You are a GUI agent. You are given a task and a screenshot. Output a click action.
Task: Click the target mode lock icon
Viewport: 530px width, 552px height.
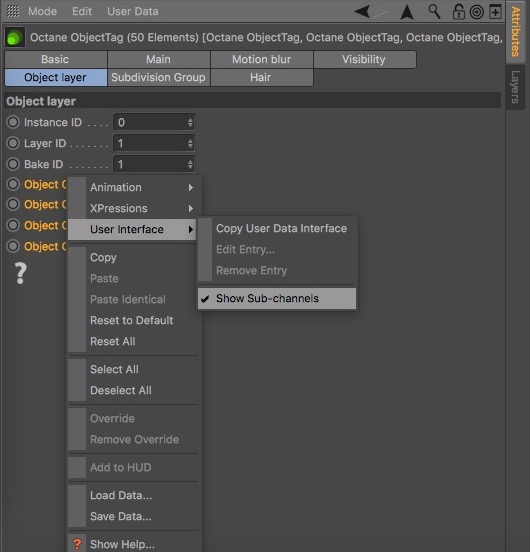tap(477, 12)
